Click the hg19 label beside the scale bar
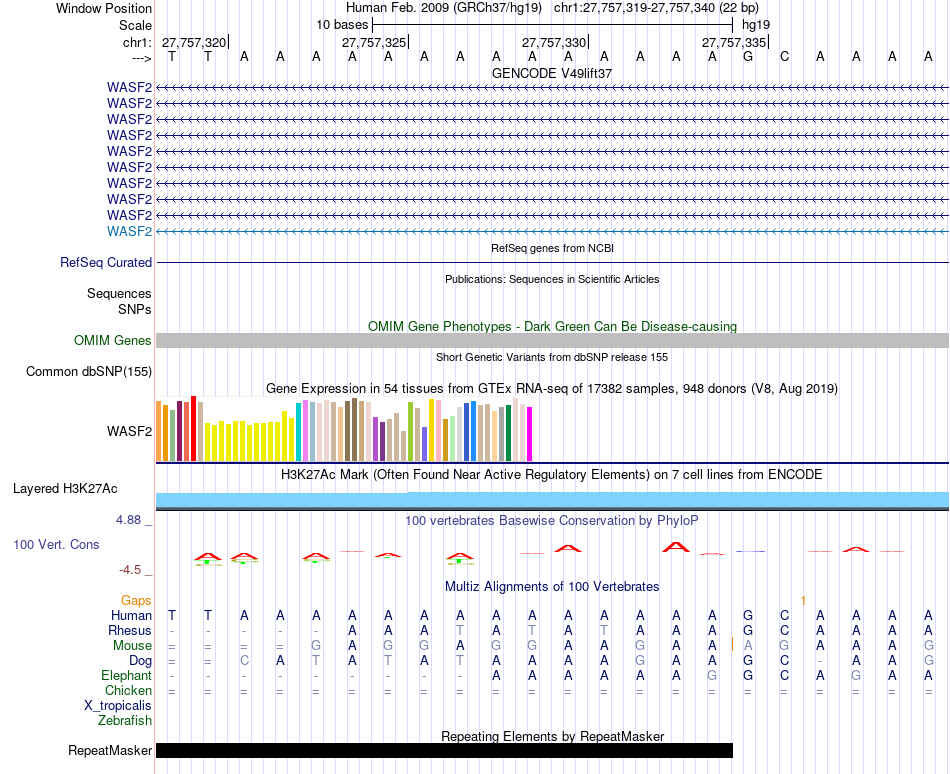The image size is (950, 774). point(756,25)
